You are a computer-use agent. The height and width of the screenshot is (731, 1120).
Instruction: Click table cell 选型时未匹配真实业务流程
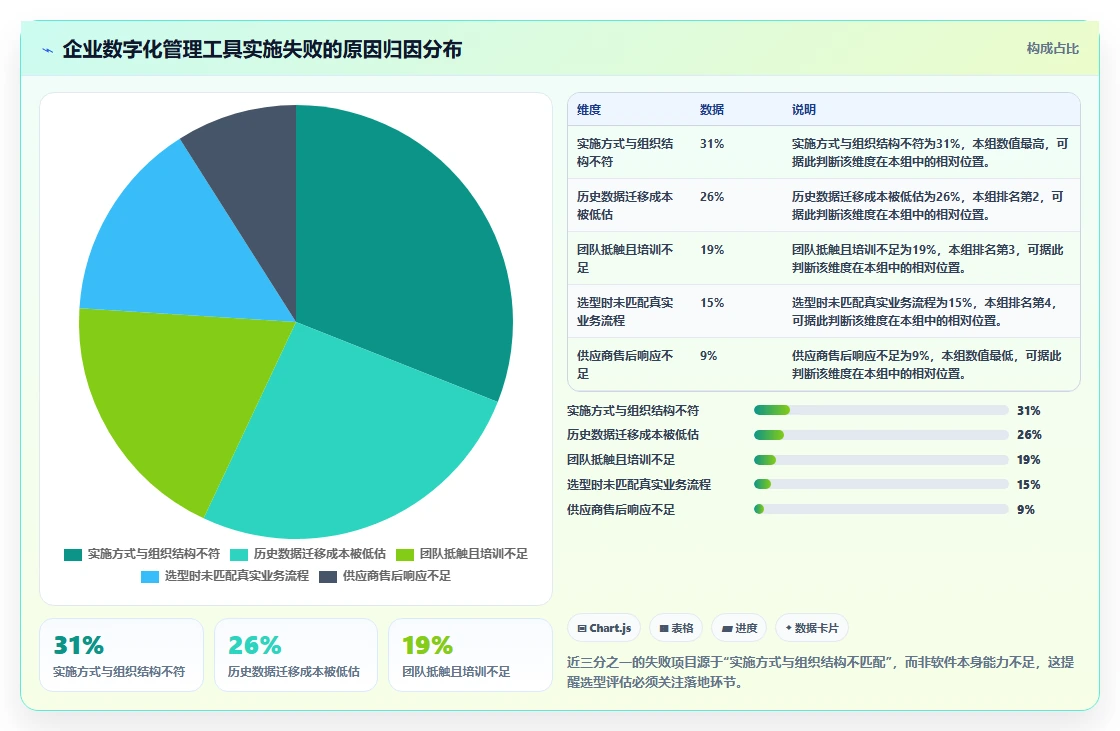625,311
